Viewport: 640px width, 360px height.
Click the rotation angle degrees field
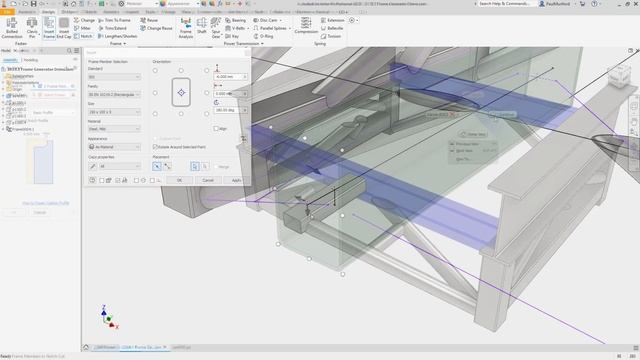[x=230, y=110]
